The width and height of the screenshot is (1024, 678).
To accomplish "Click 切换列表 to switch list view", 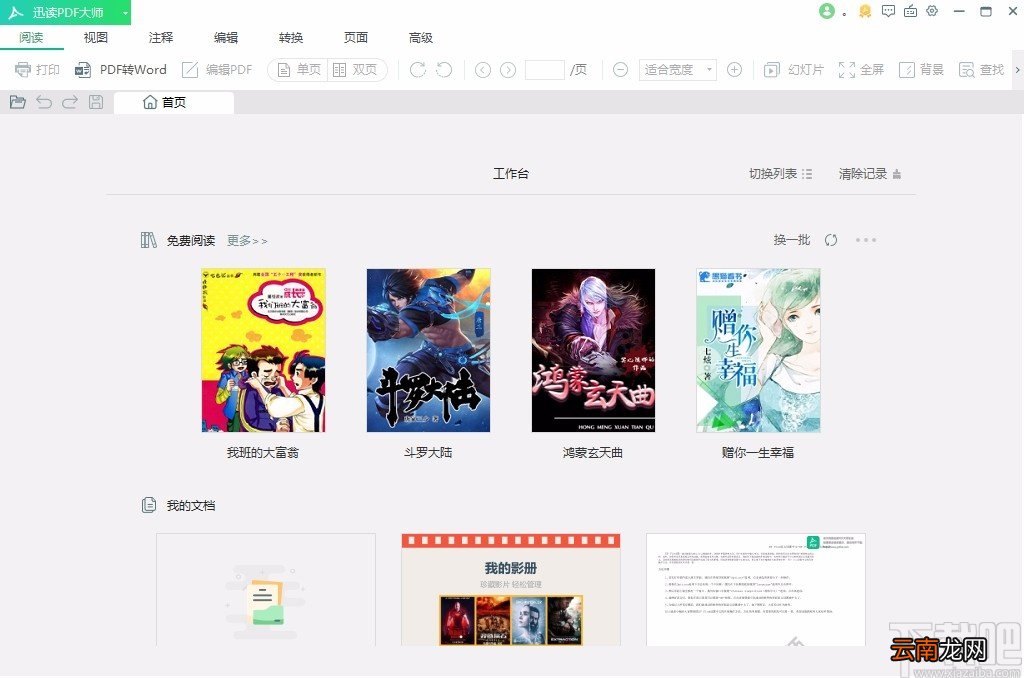I will 780,174.
